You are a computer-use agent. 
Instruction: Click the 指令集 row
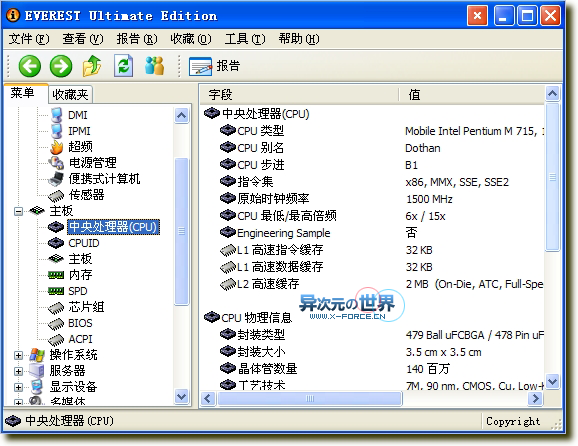(x=372, y=182)
